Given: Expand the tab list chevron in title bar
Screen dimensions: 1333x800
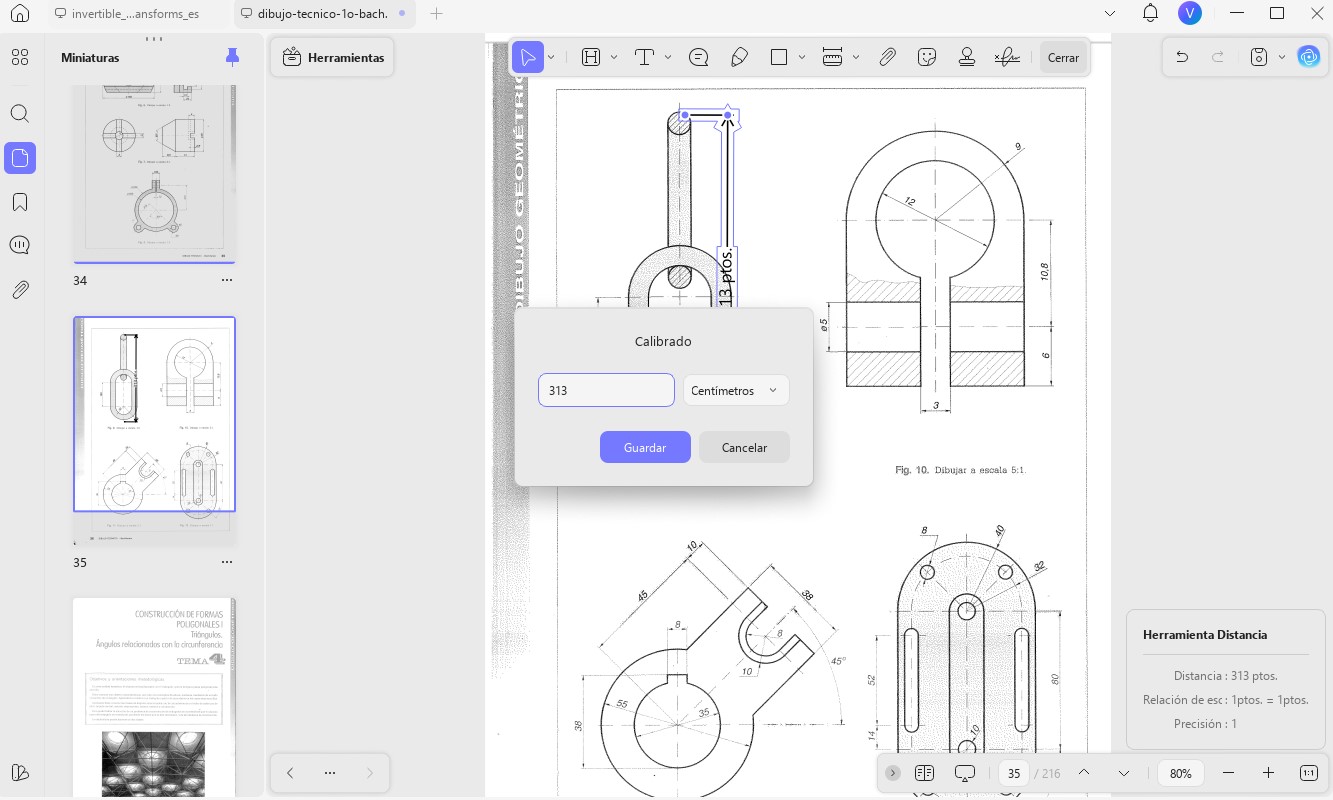Looking at the screenshot, I should click(x=1109, y=13).
